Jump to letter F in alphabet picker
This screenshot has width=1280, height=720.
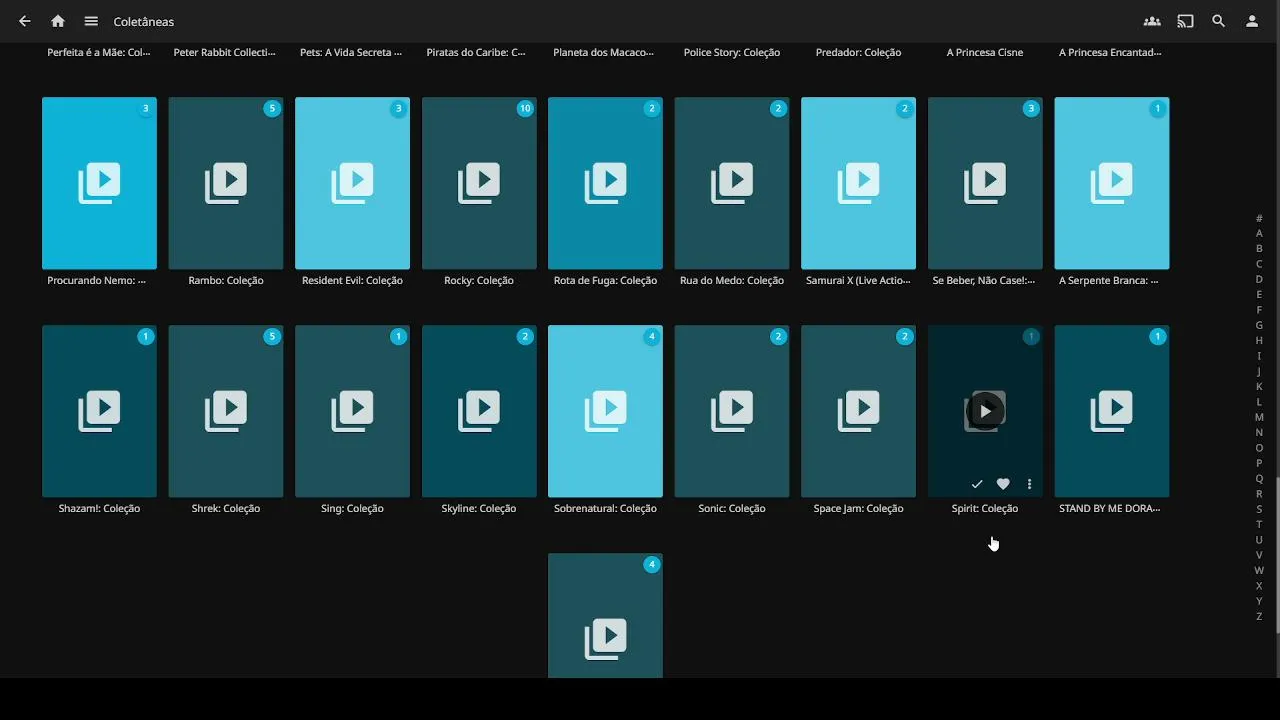click(1259, 310)
